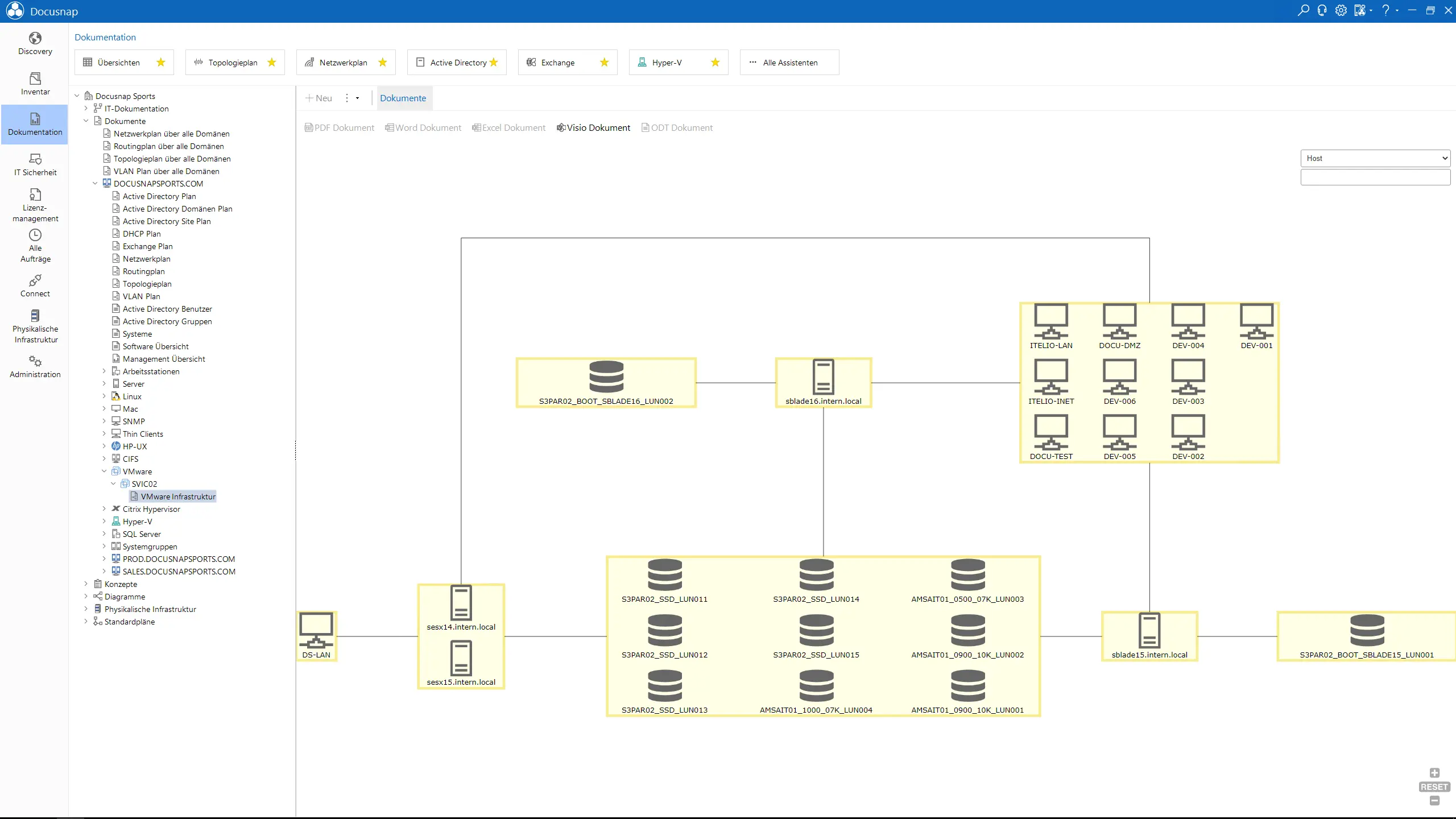Open Connect module icon

pos(35,286)
